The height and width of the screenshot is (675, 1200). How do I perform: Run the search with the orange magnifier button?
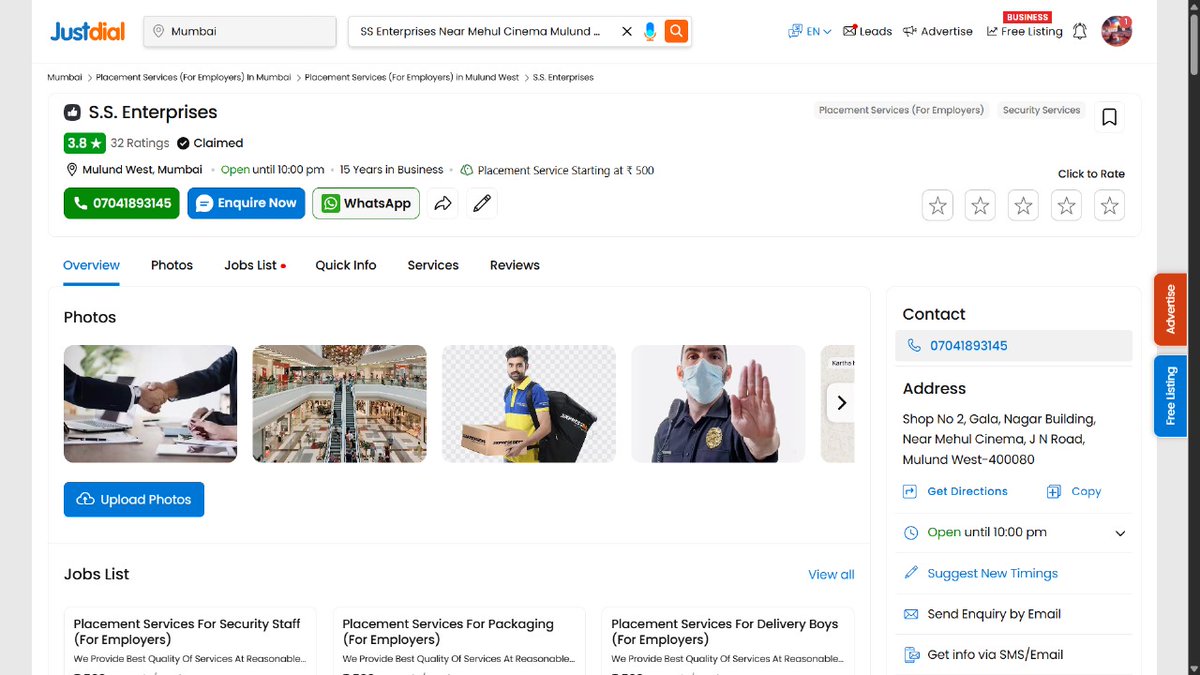(x=677, y=31)
